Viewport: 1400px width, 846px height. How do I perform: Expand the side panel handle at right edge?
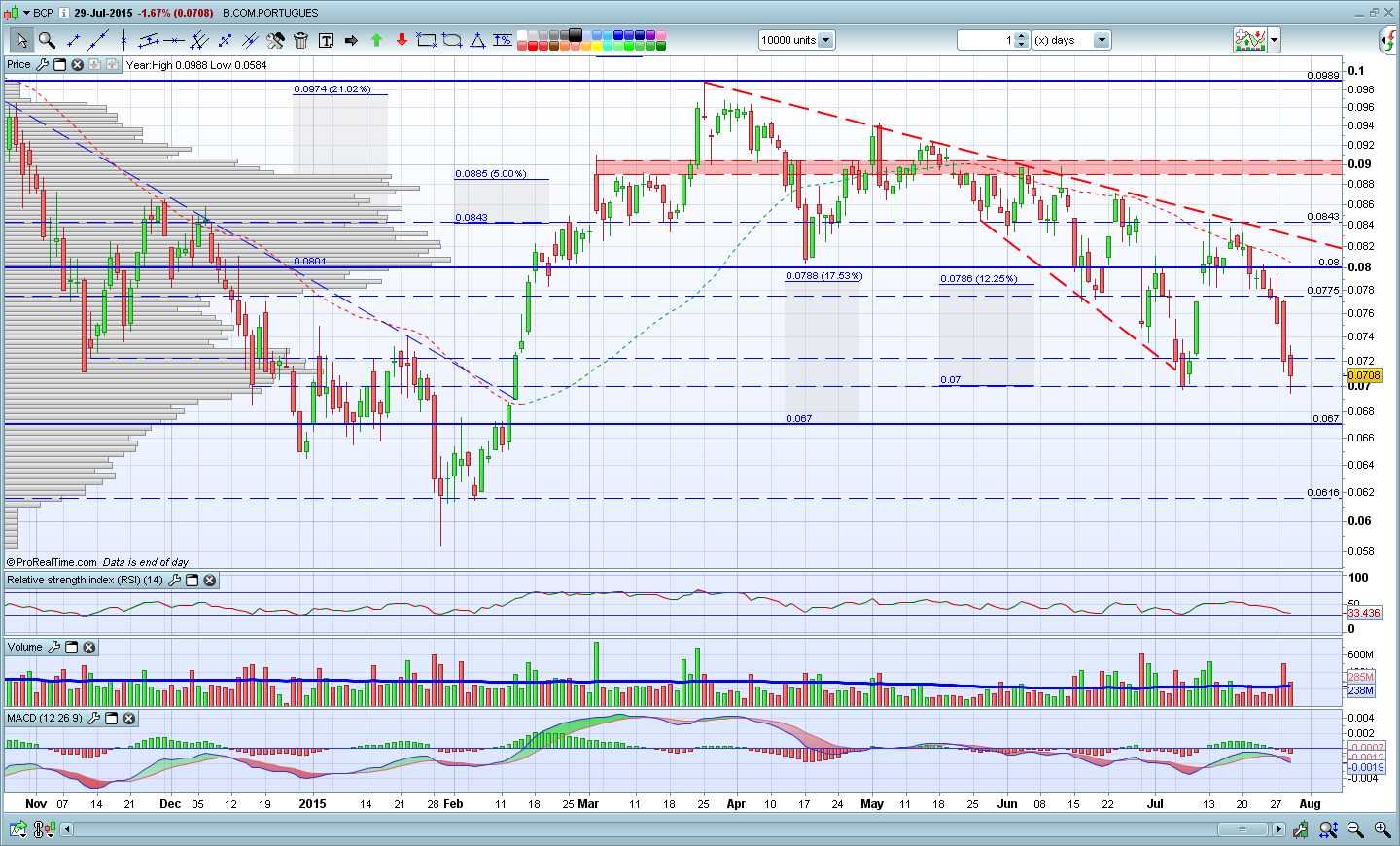point(1388,40)
